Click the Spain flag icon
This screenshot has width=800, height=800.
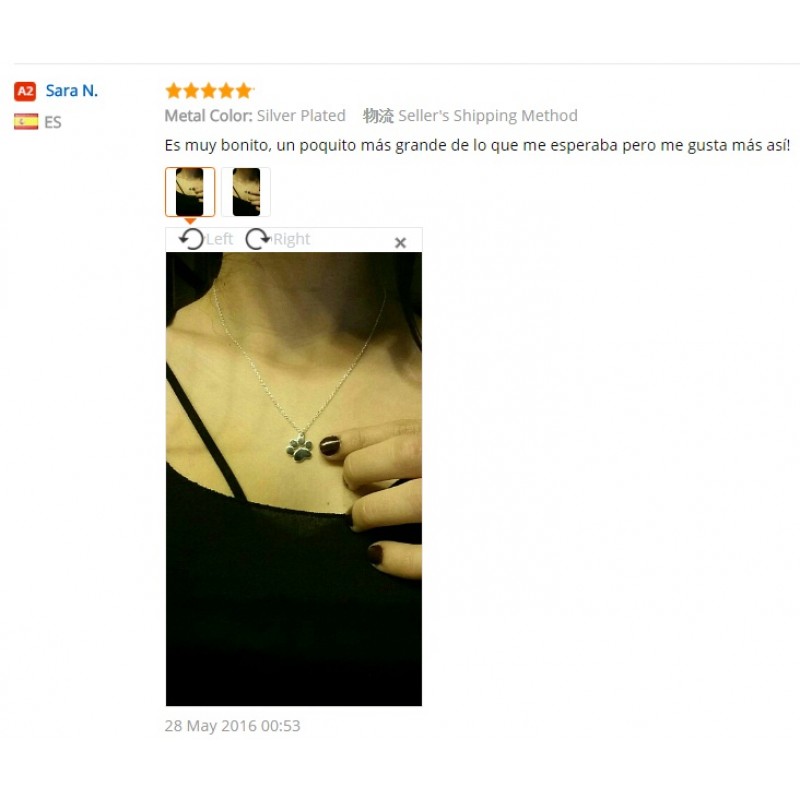tap(26, 121)
